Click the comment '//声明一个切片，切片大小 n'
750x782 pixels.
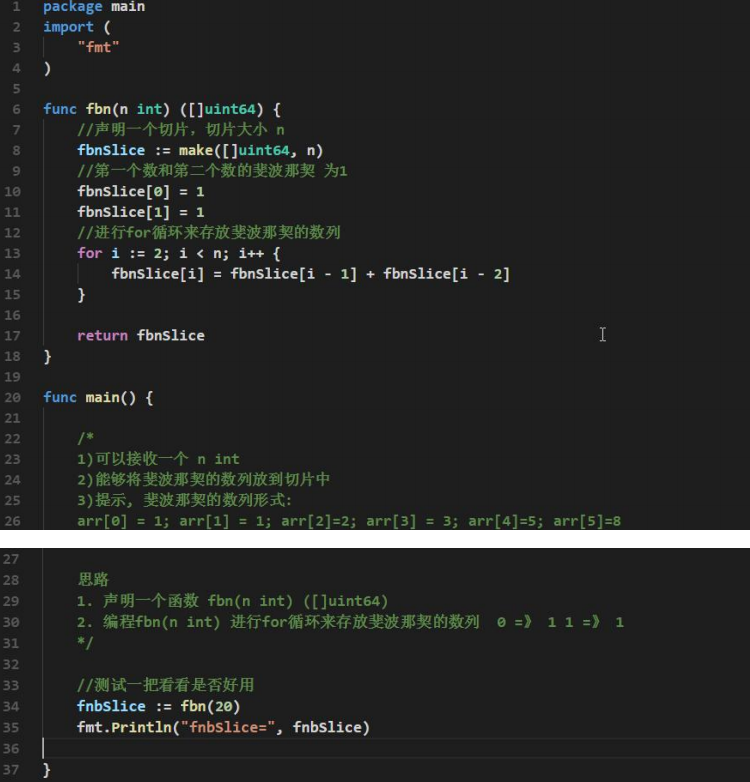pos(181,130)
